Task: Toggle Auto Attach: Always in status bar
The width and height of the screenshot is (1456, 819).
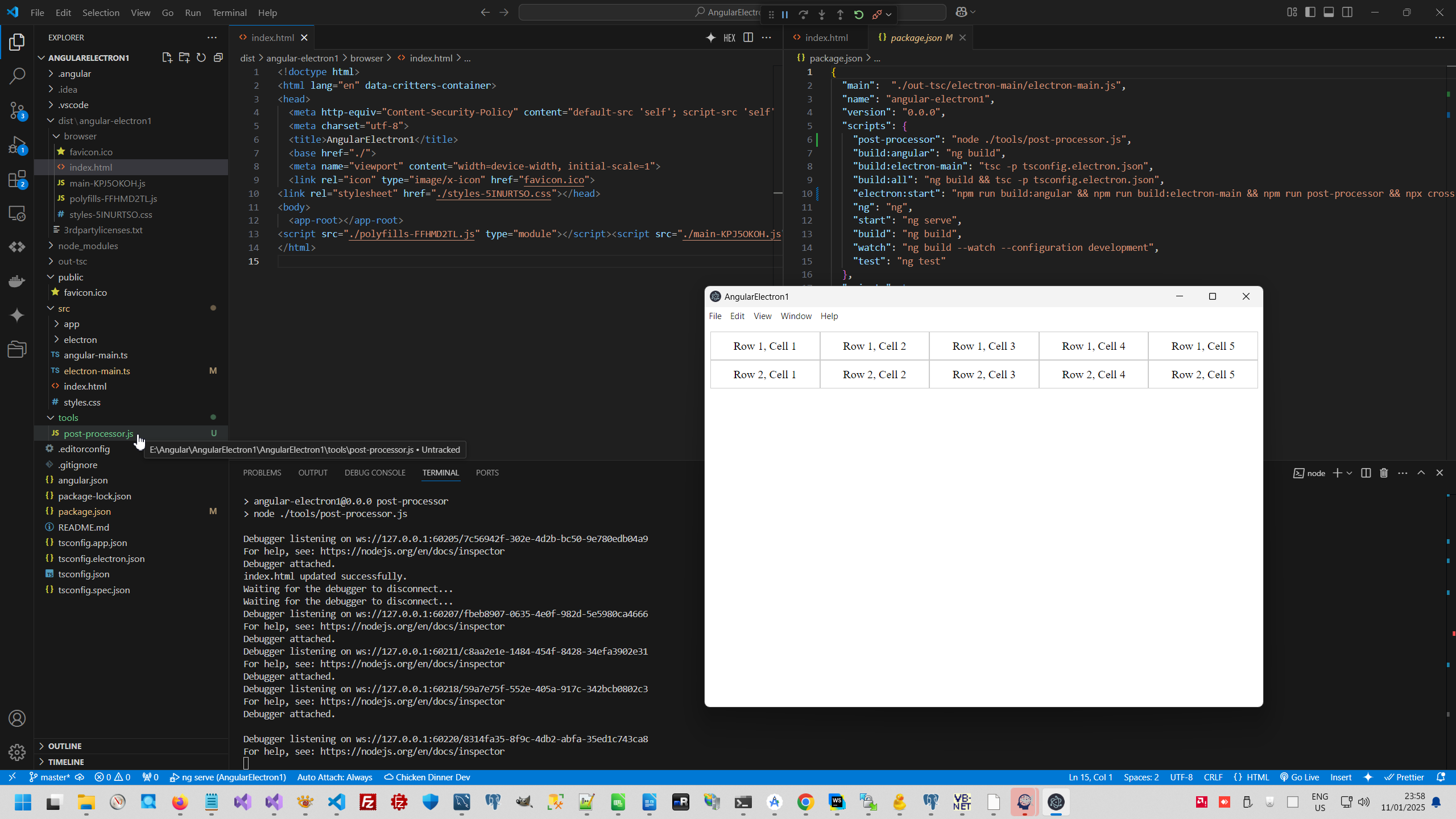Action: [x=334, y=777]
